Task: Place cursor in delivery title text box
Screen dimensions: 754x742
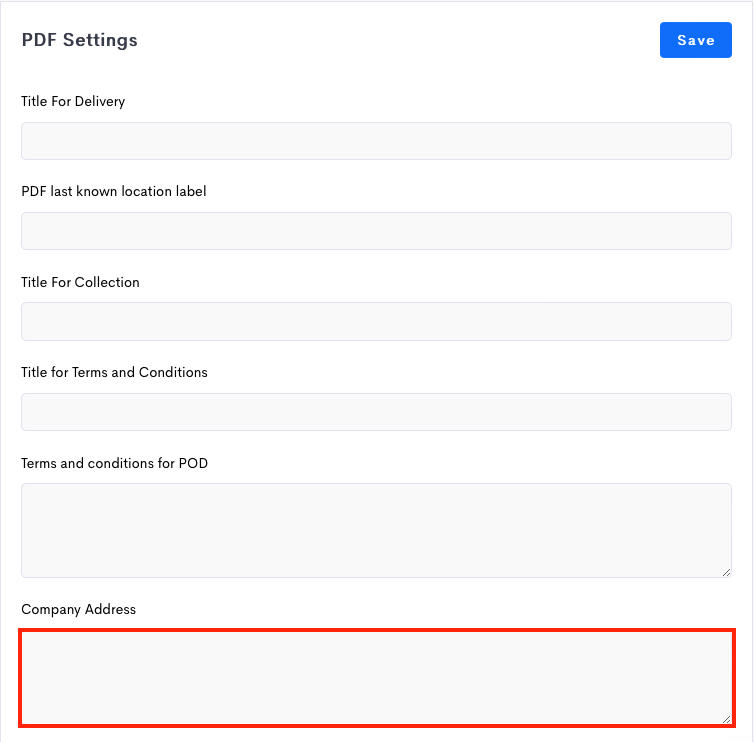Action: [x=377, y=141]
